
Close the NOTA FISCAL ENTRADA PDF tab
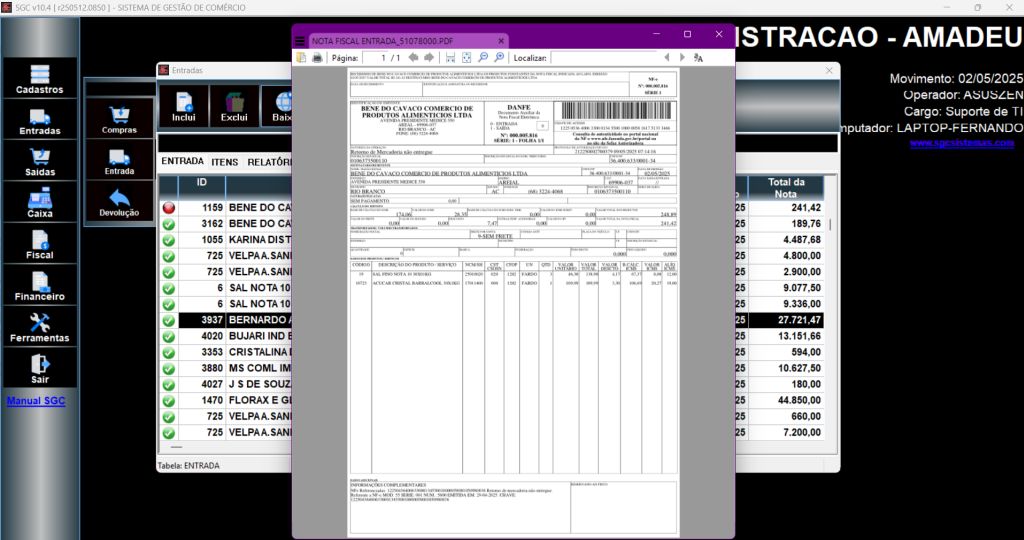pos(501,41)
